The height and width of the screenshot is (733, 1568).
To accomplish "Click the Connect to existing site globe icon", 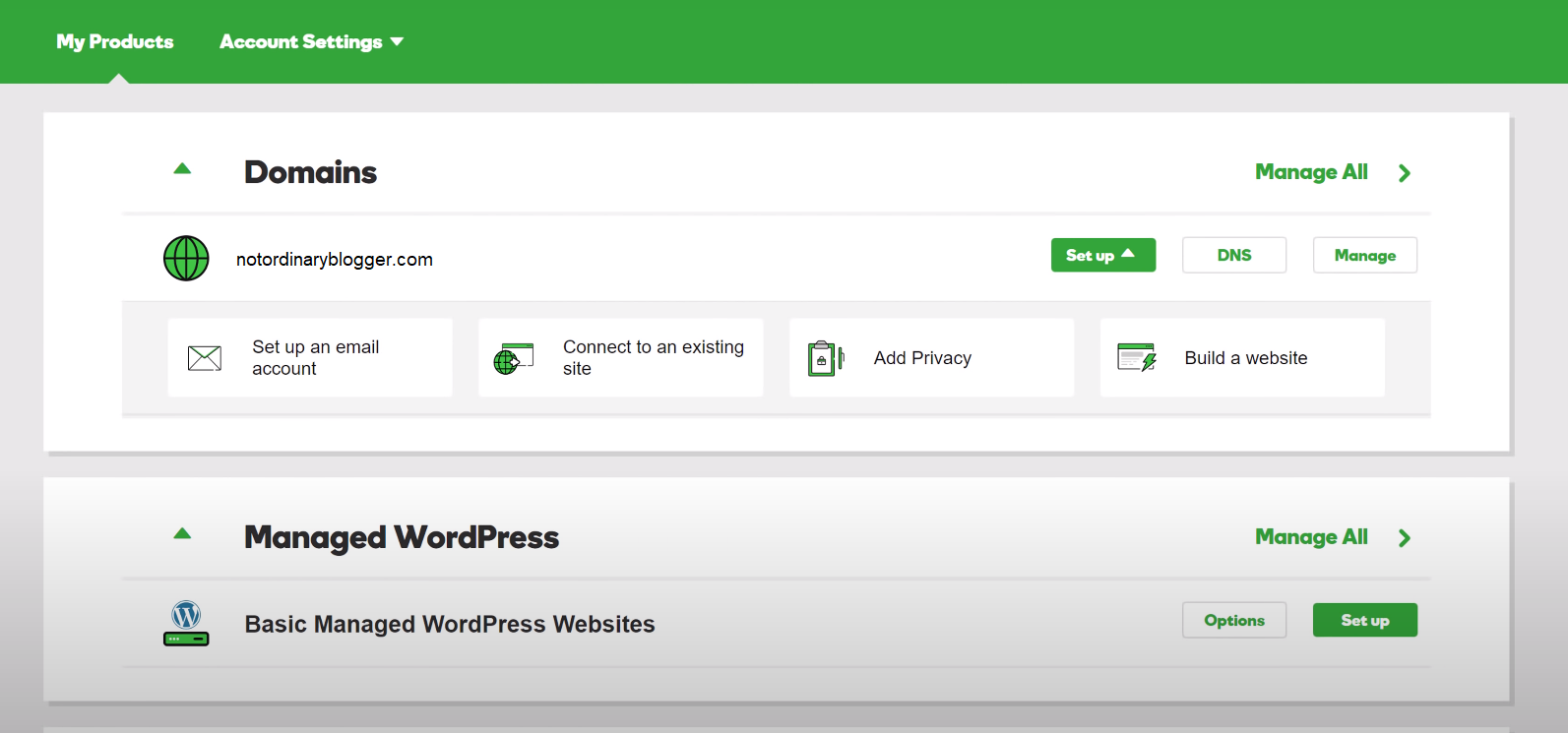I will coord(514,358).
